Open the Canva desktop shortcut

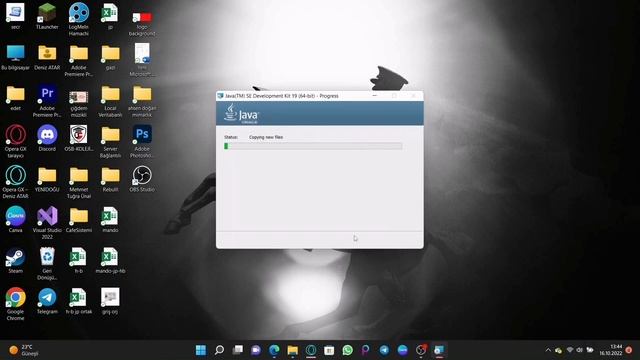(x=16, y=220)
